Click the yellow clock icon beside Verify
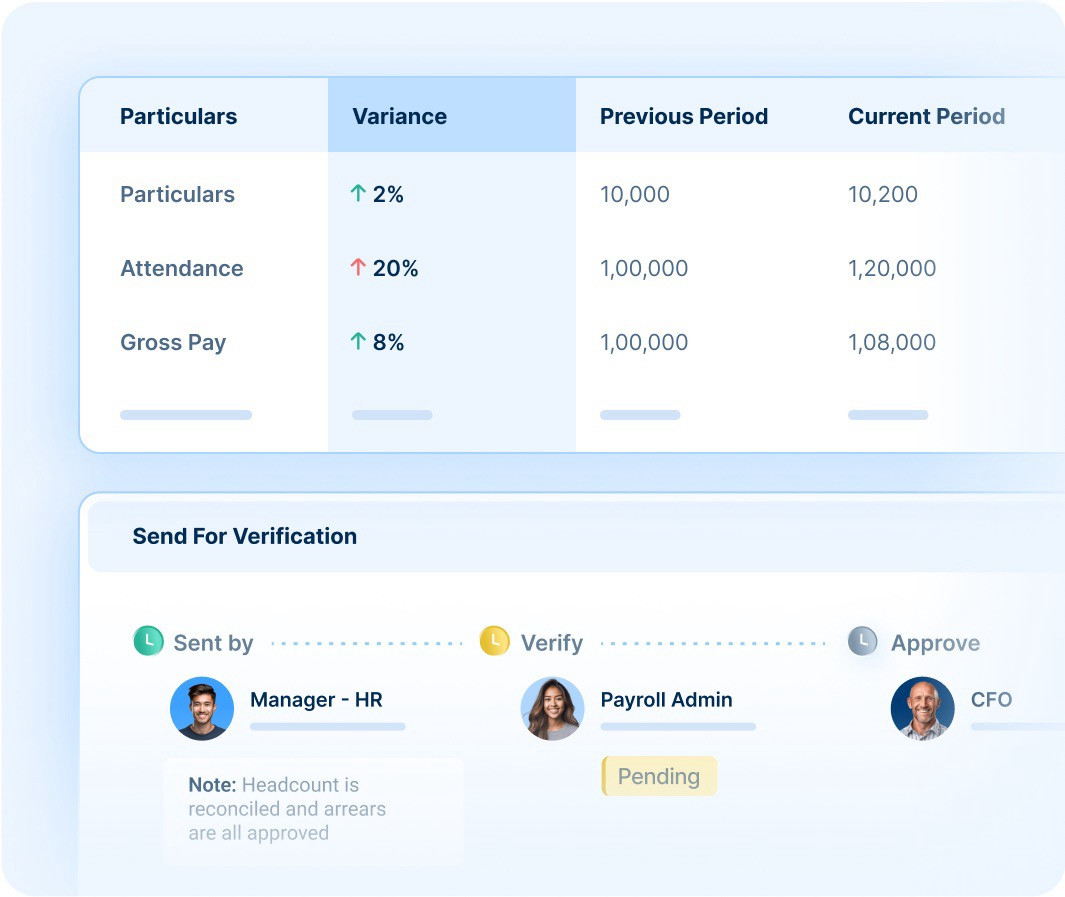The height and width of the screenshot is (897, 1065). (494, 641)
